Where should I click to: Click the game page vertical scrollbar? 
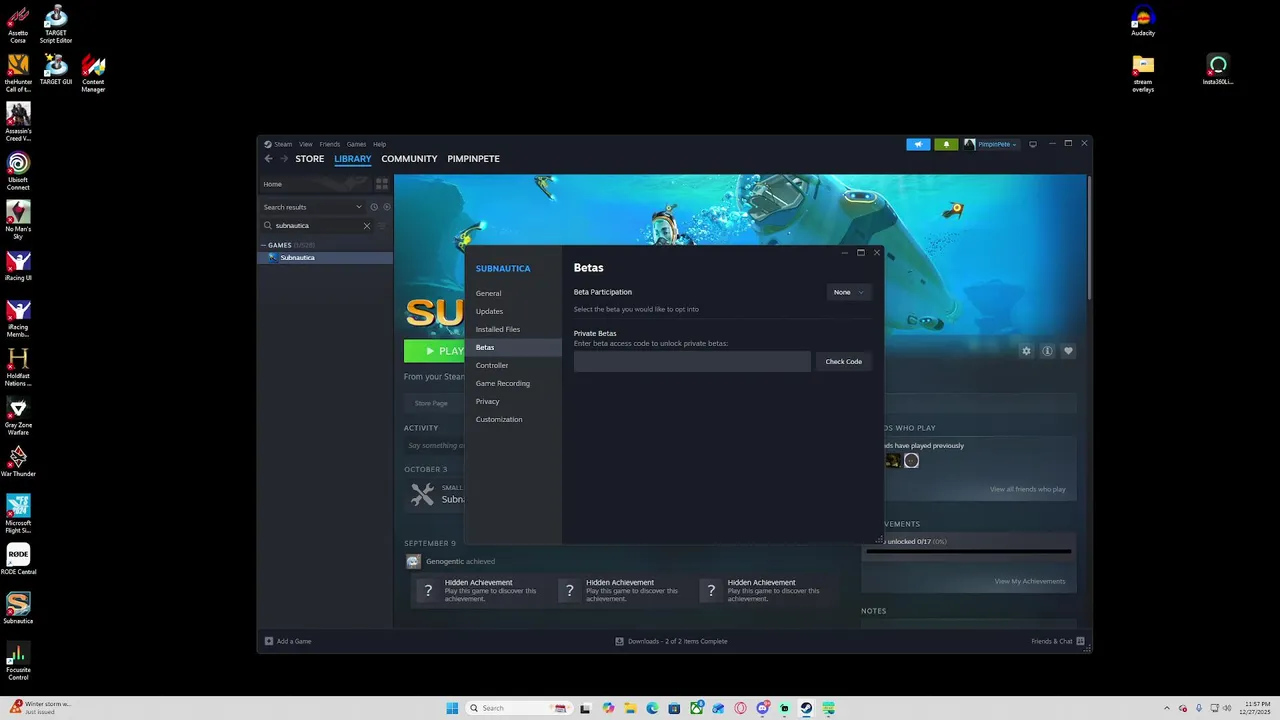tap(1088, 238)
